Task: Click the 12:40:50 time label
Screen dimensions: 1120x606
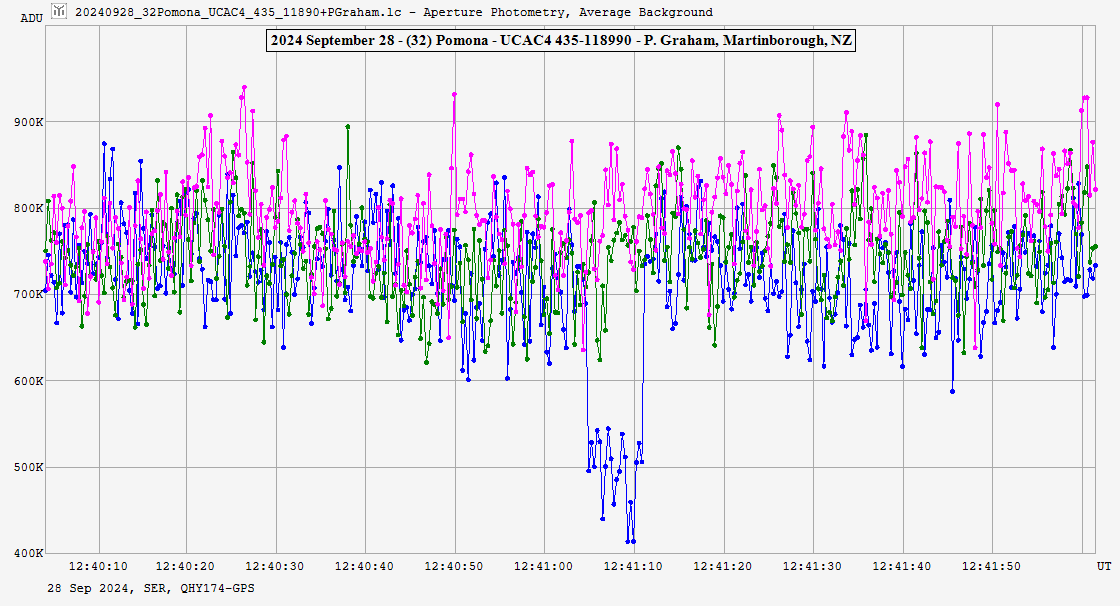Action: (454, 566)
